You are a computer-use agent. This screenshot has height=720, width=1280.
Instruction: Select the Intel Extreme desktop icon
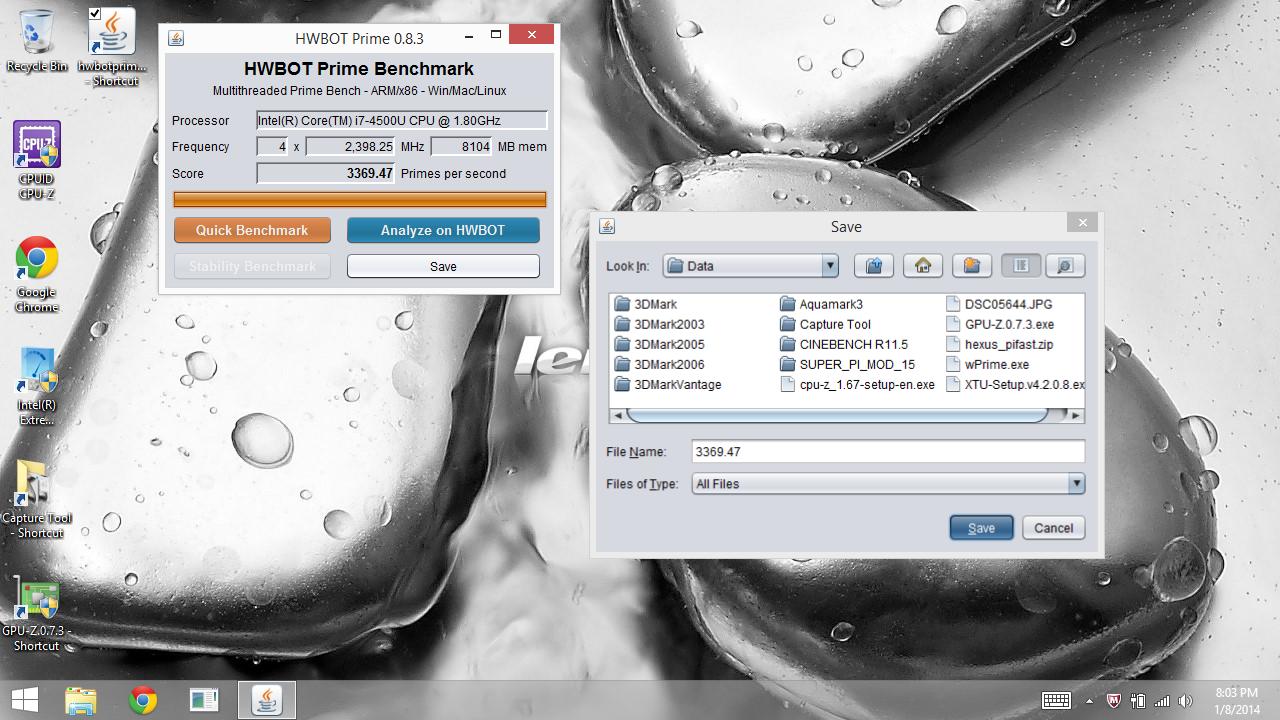pos(37,387)
